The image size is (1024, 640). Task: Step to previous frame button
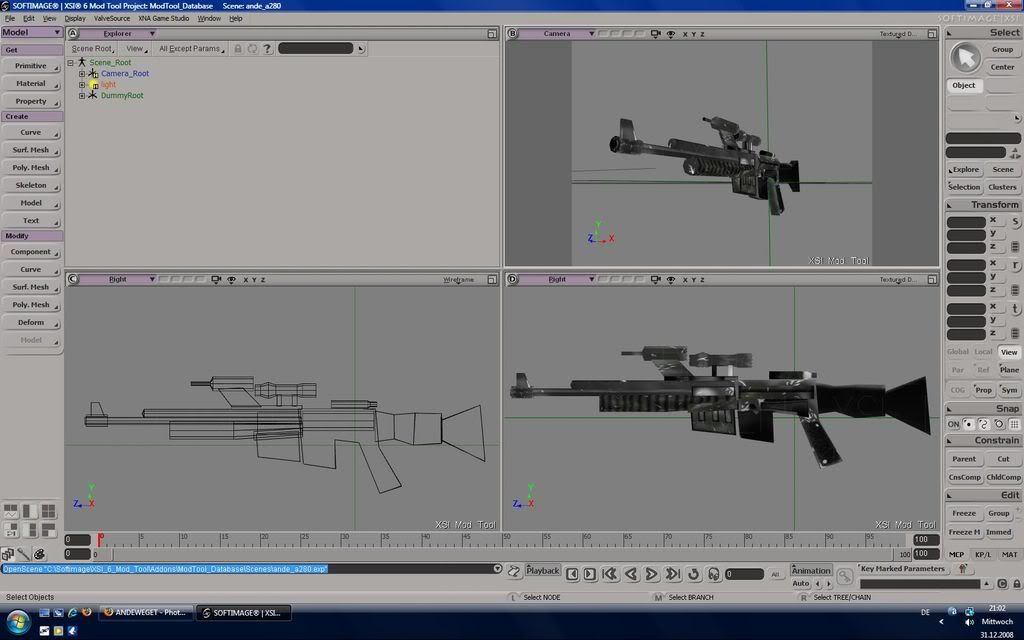(x=572, y=574)
